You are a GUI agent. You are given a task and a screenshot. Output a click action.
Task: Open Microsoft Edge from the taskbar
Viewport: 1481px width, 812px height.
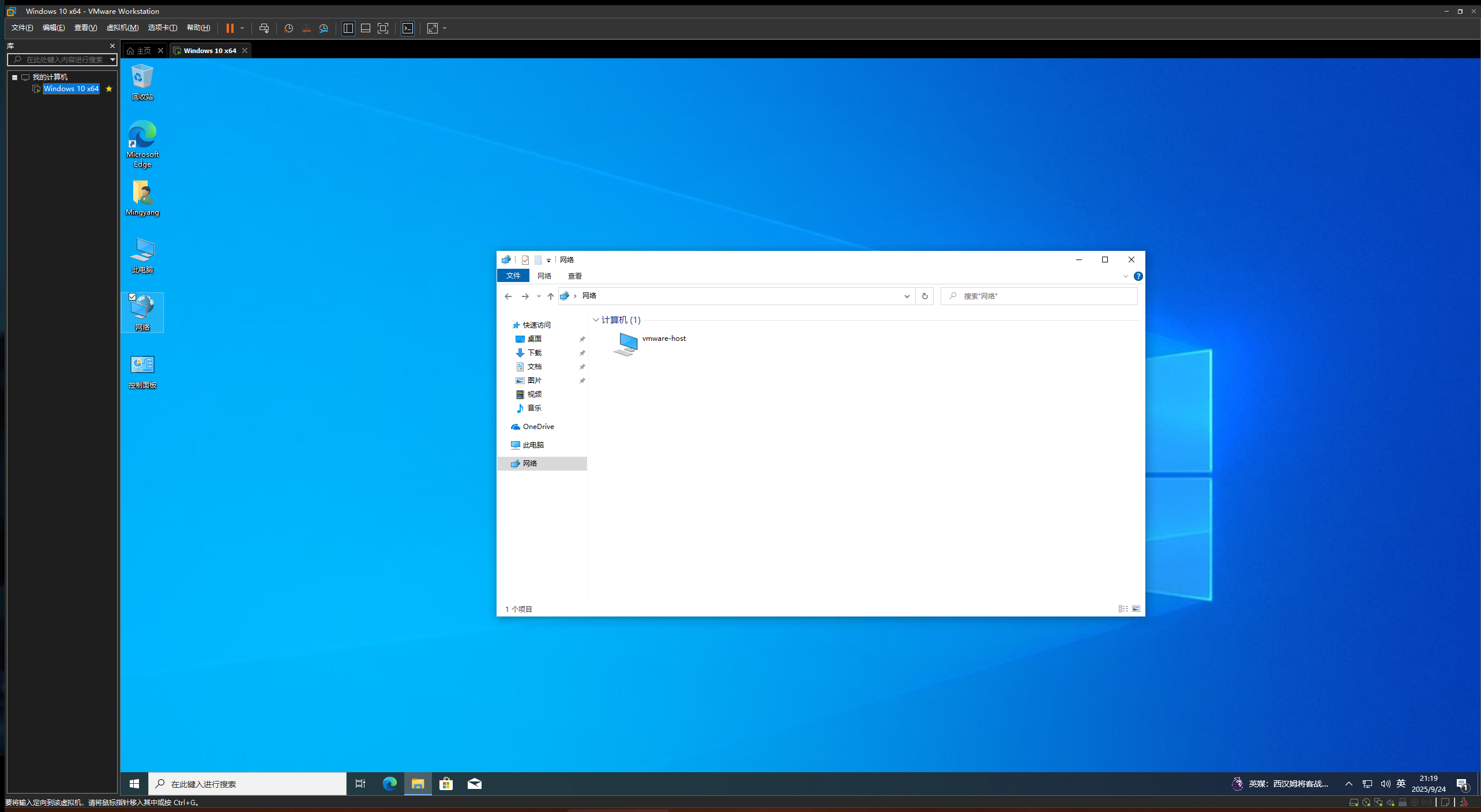point(390,784)
